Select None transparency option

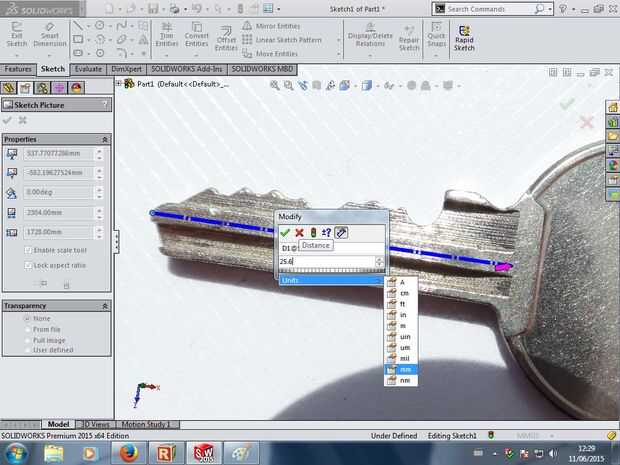tap(27, 318)
